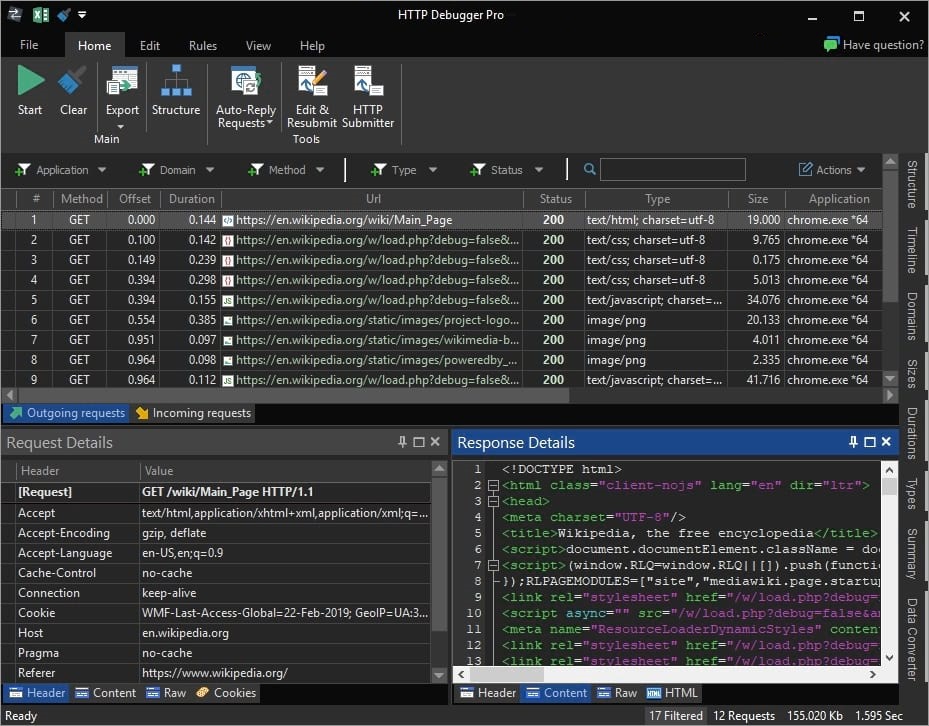Click the Have question chat icon
The width and height of the screenshot is (929, 726).
(x=831, y=44)
